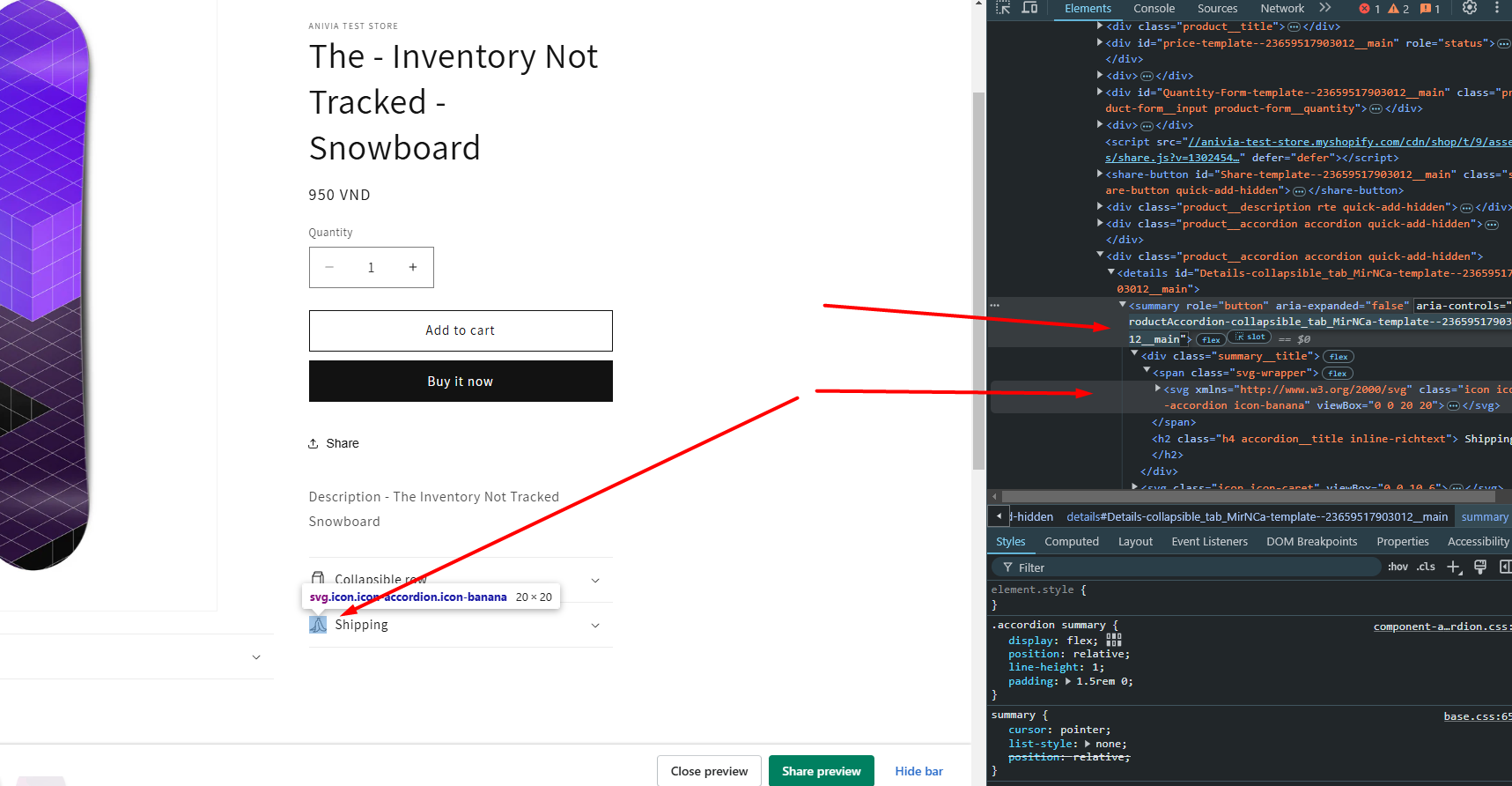Expand the svg icon-banana node

point(1158,389)
